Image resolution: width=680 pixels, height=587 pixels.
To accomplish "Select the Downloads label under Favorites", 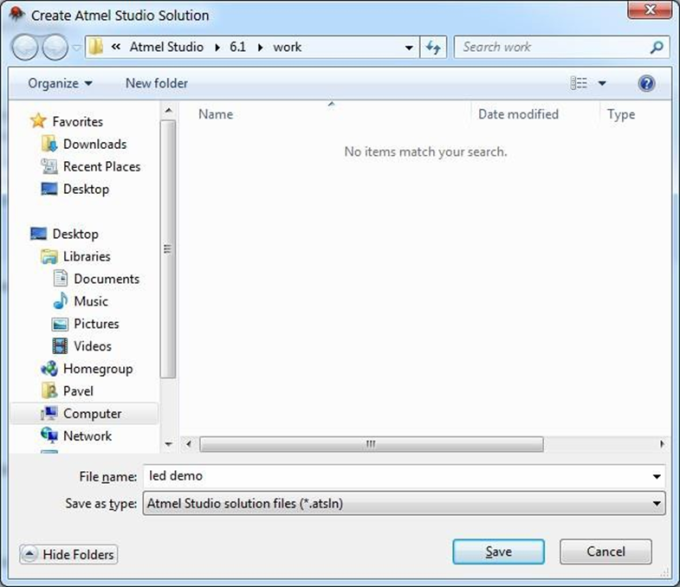I will pos(95,144).
